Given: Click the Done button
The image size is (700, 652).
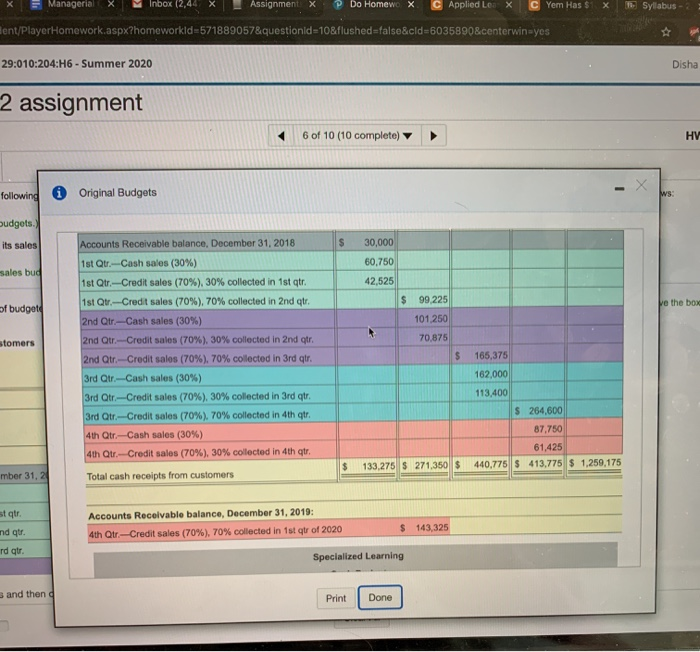Looking at the screenshot, I should click(x=380, y=598).
